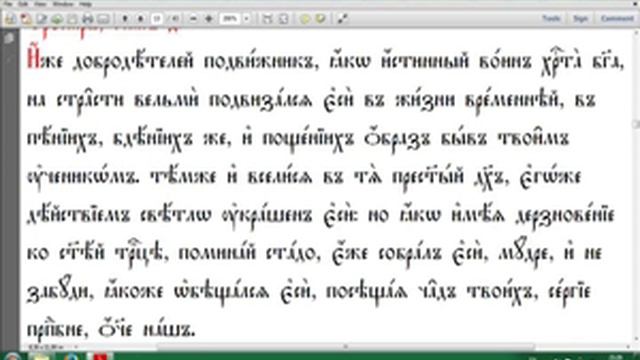The height and width of the screenshot is (360, 640).
Task: Click the fit width scrolling icon
Action: (x=267, y=19)
